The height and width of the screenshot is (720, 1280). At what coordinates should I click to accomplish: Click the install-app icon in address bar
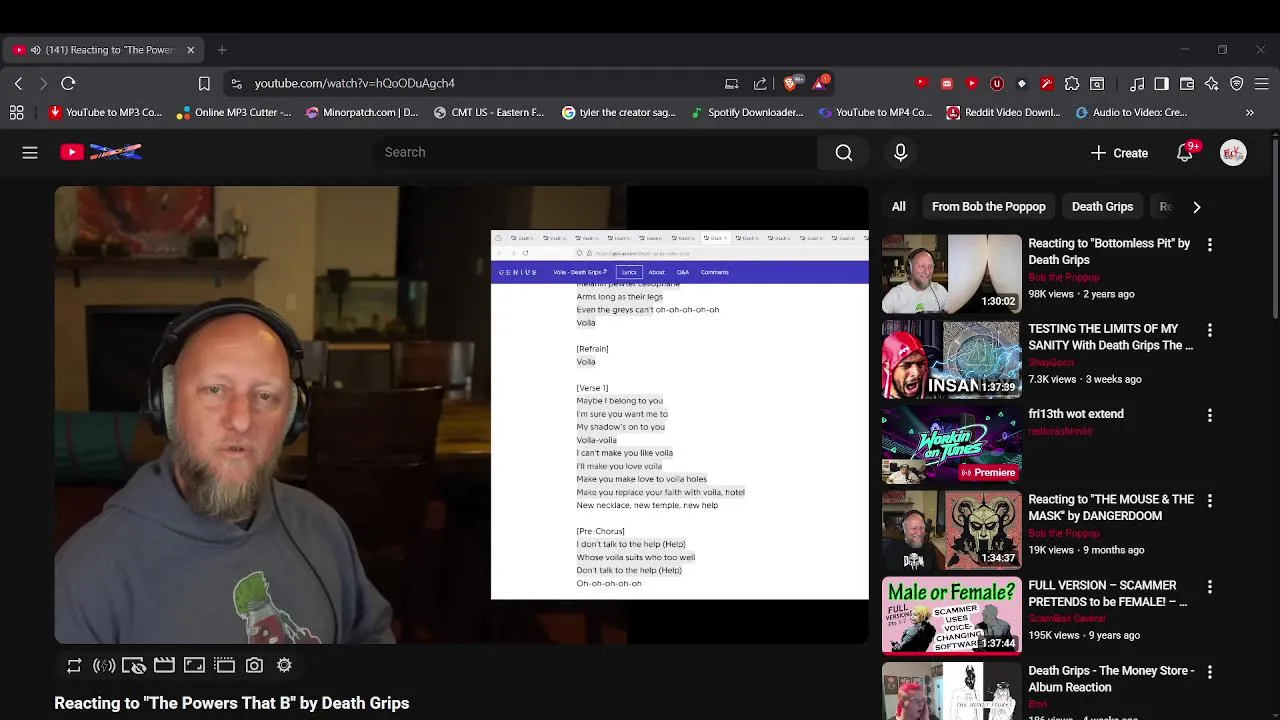pyautogui.click(x=731, y=83)
